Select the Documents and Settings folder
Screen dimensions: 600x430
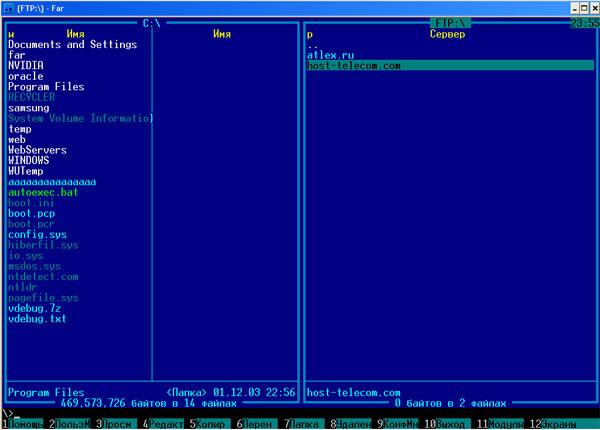click(x=72, y=45)
